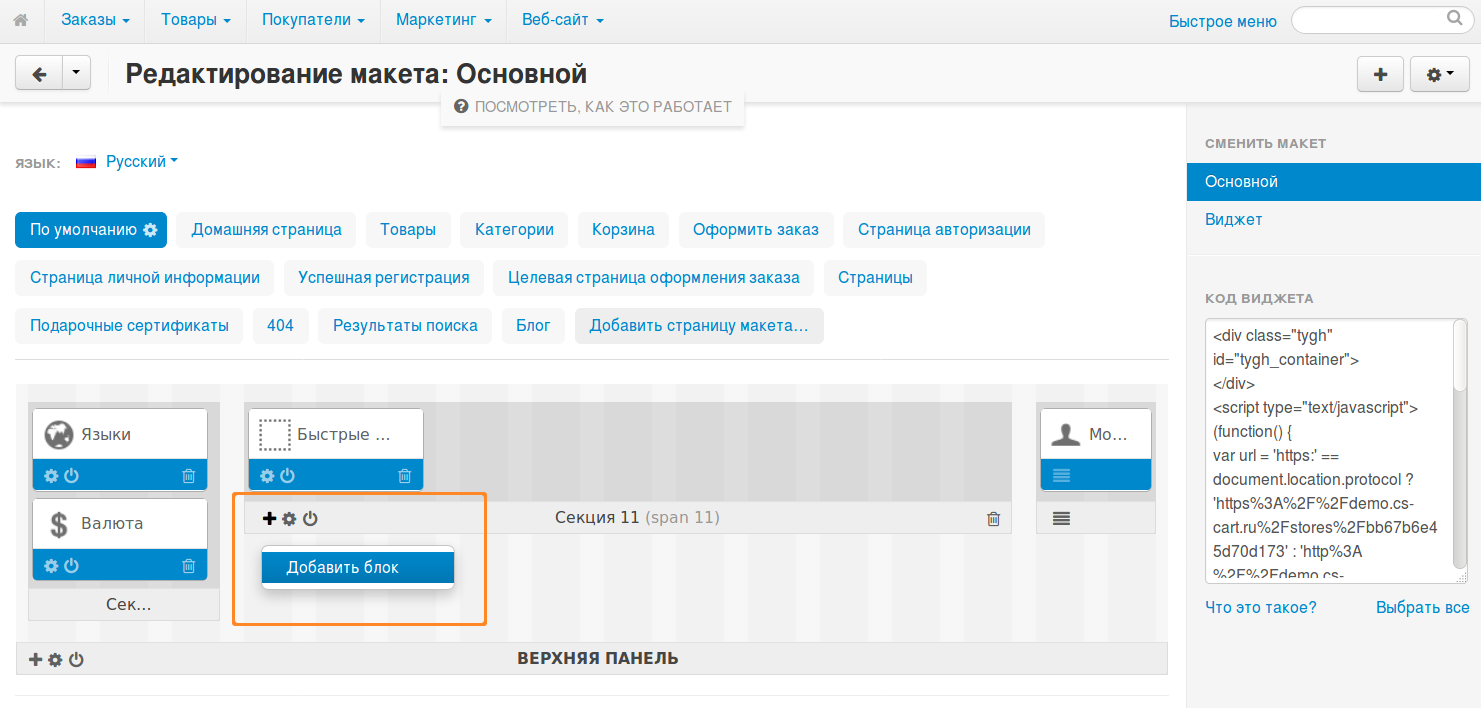Click the back arrow button

pyautogui.click(x=39, y=74)
